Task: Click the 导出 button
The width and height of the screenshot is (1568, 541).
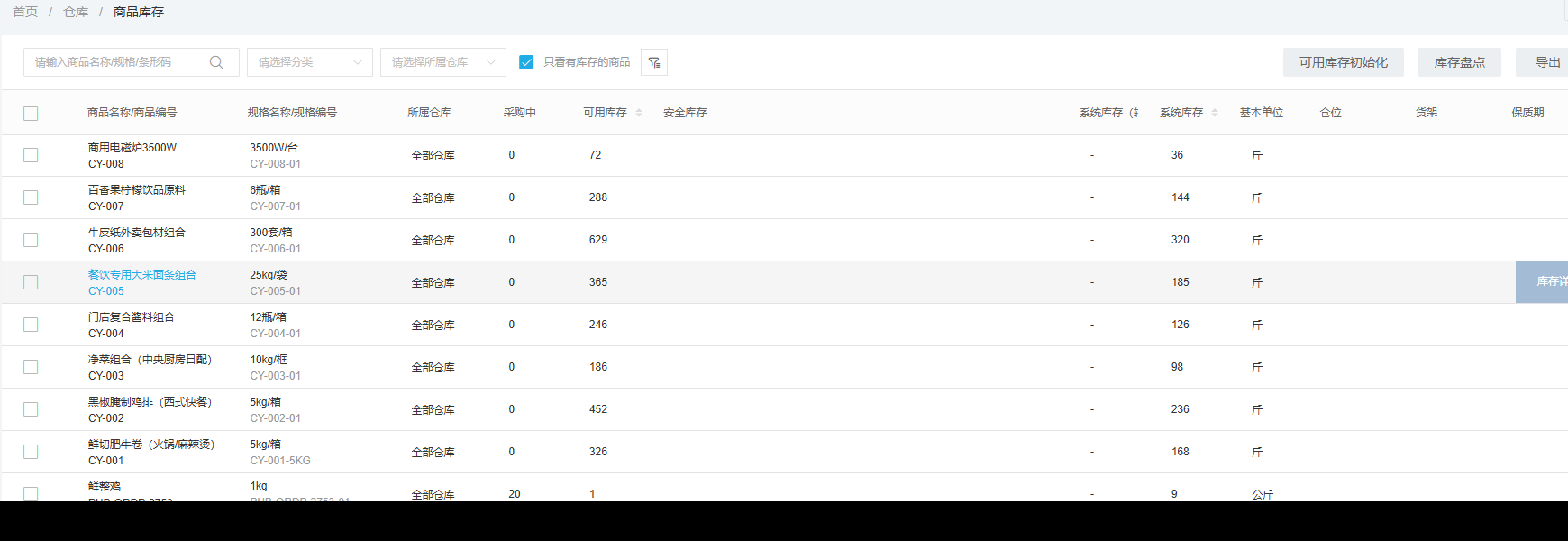Action: click(1543, 62)
